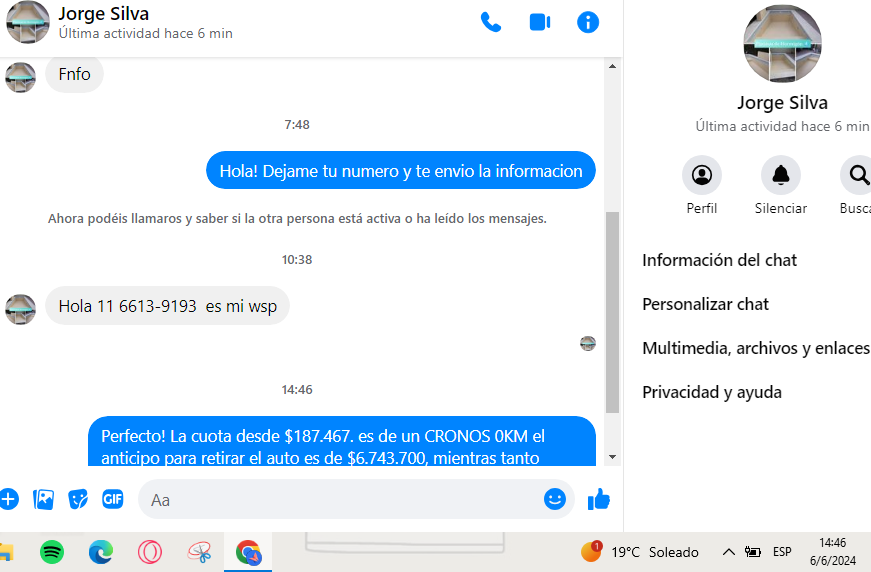Open the plus more-actions menu
Viewport: 871px width, 572px height.
pyautogui.click(x=8, y=499)
